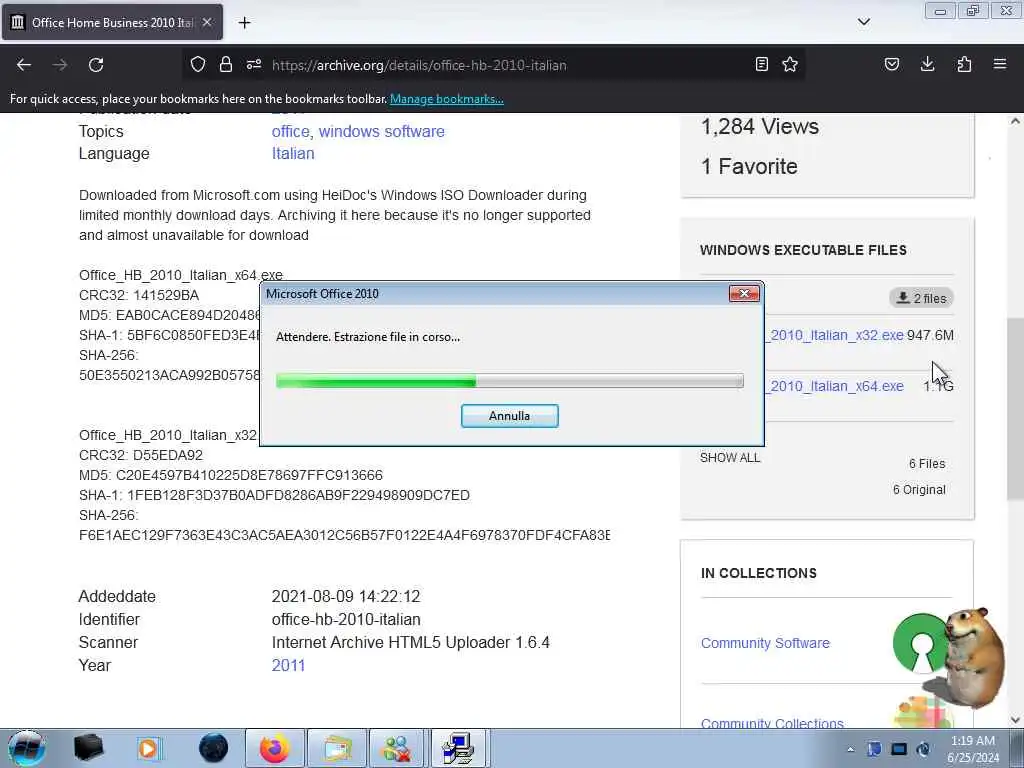Click the identifier office-hb-2010-italian value
The width and height of the screenshot is (1024, 768).
coord(346,620)
